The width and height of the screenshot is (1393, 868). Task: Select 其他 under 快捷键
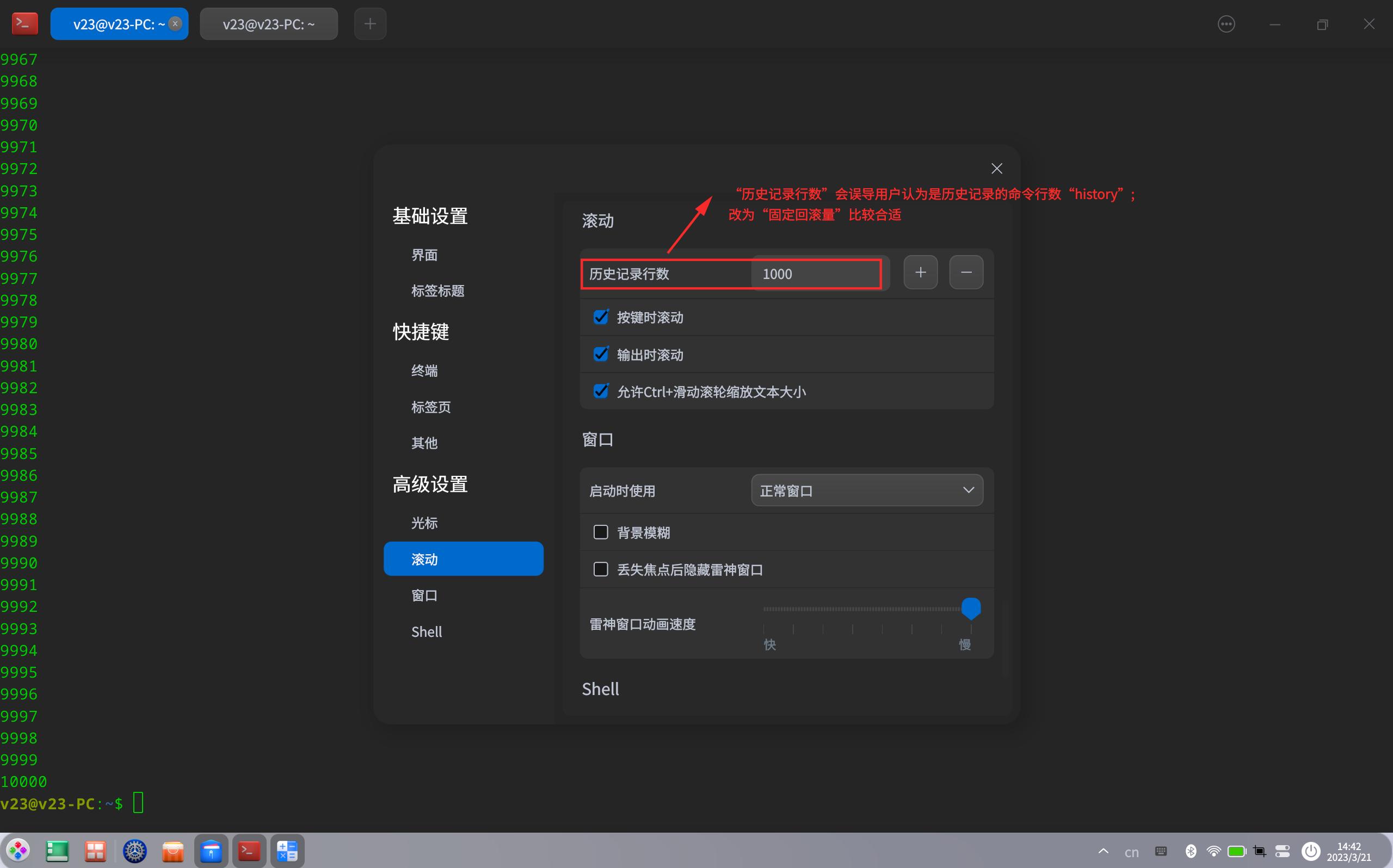pos(424,443)
